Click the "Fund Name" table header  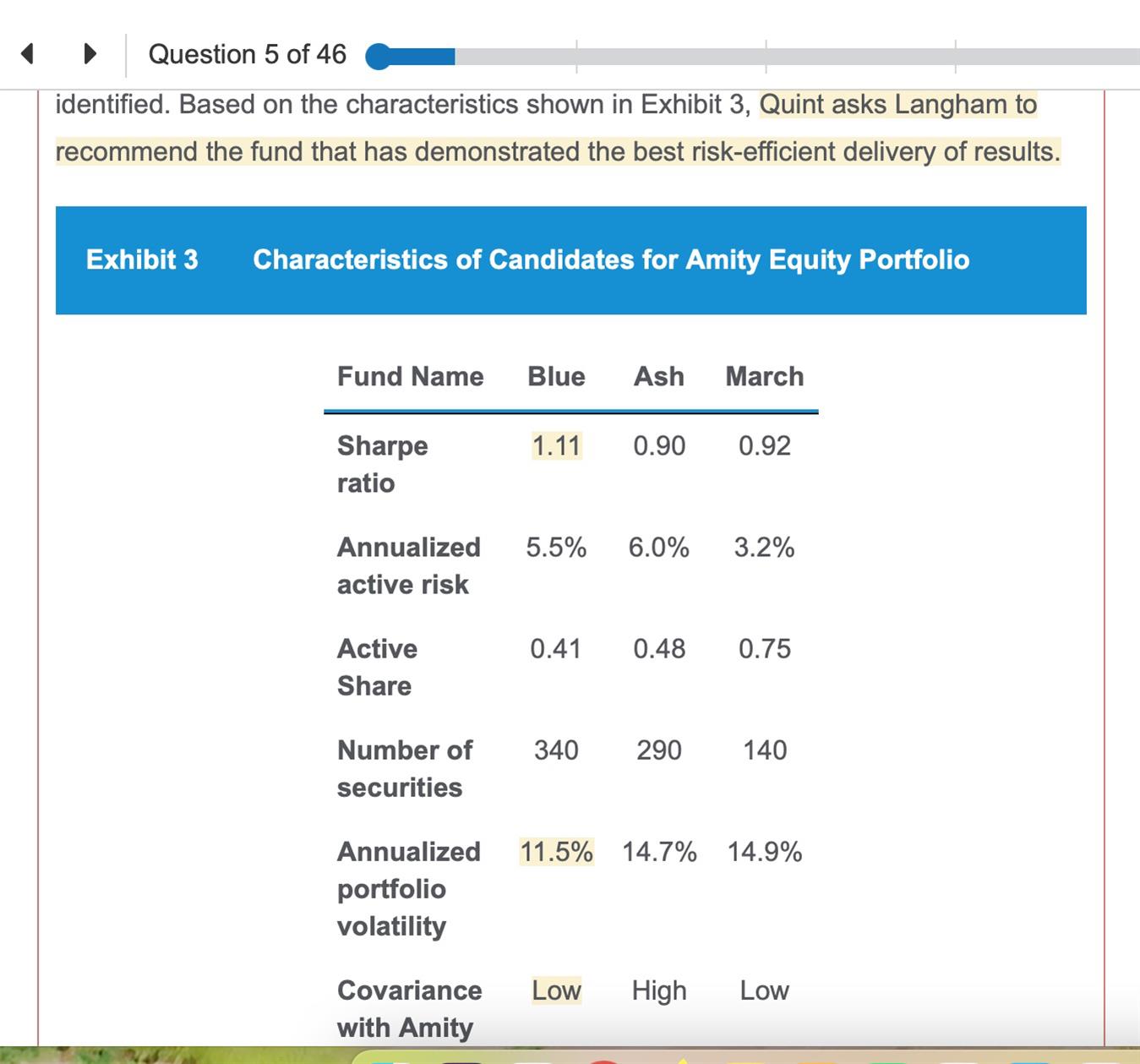click(410, 376)
